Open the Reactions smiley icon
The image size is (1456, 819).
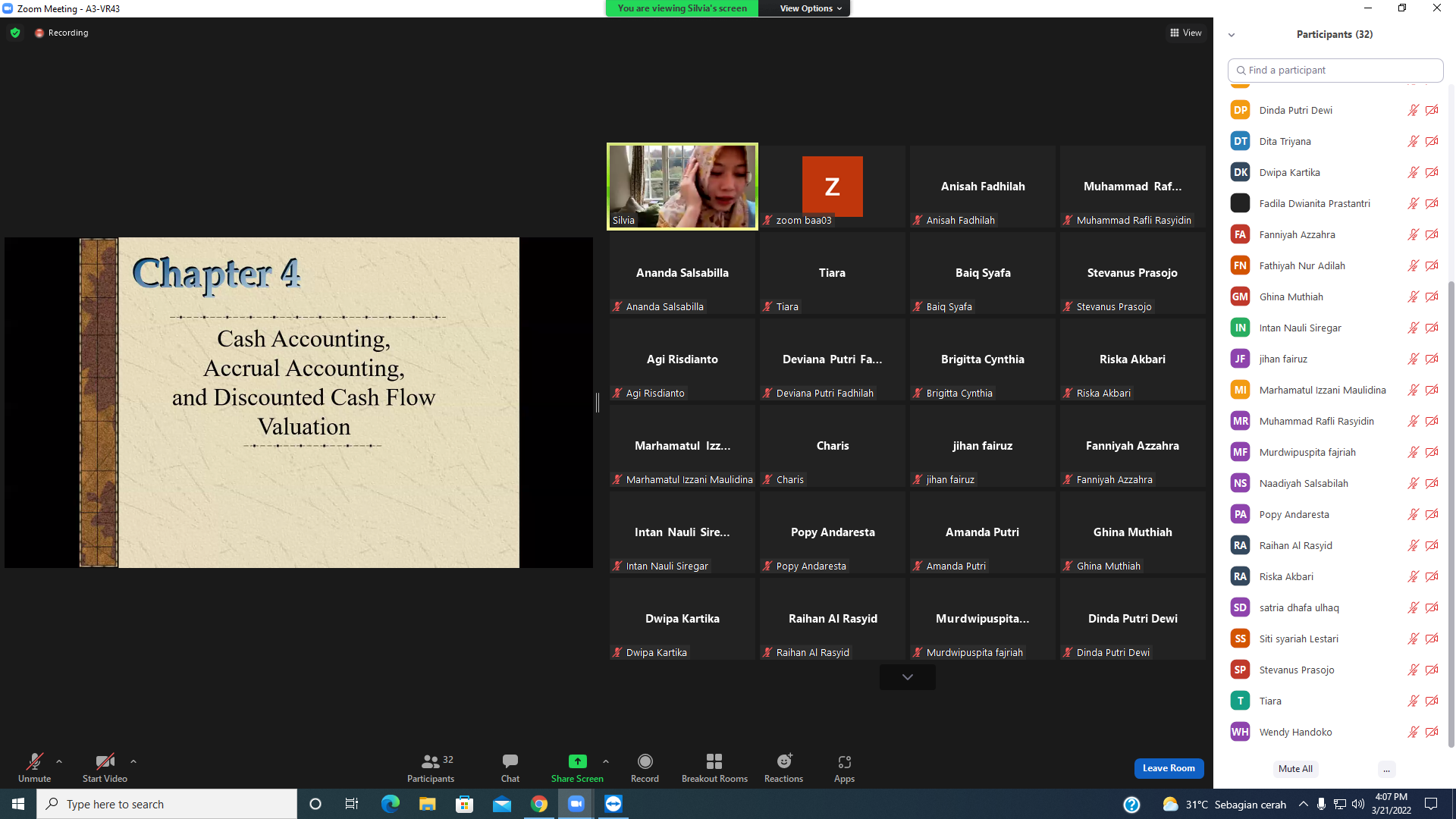(x=784, y=761)
